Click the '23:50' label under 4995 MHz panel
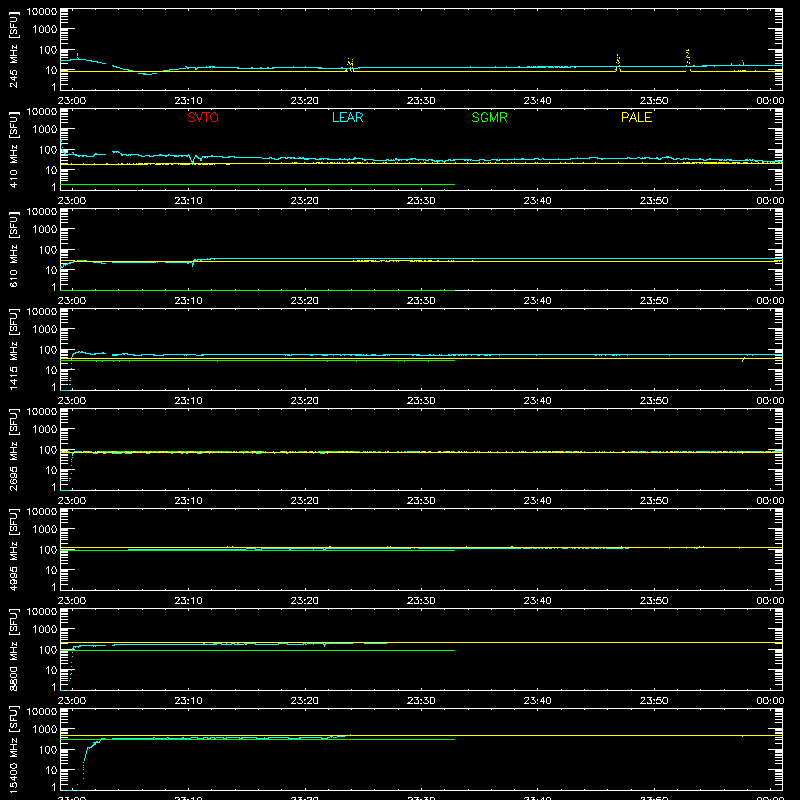The height and width of the screenshot is (800, 800). 654,601
